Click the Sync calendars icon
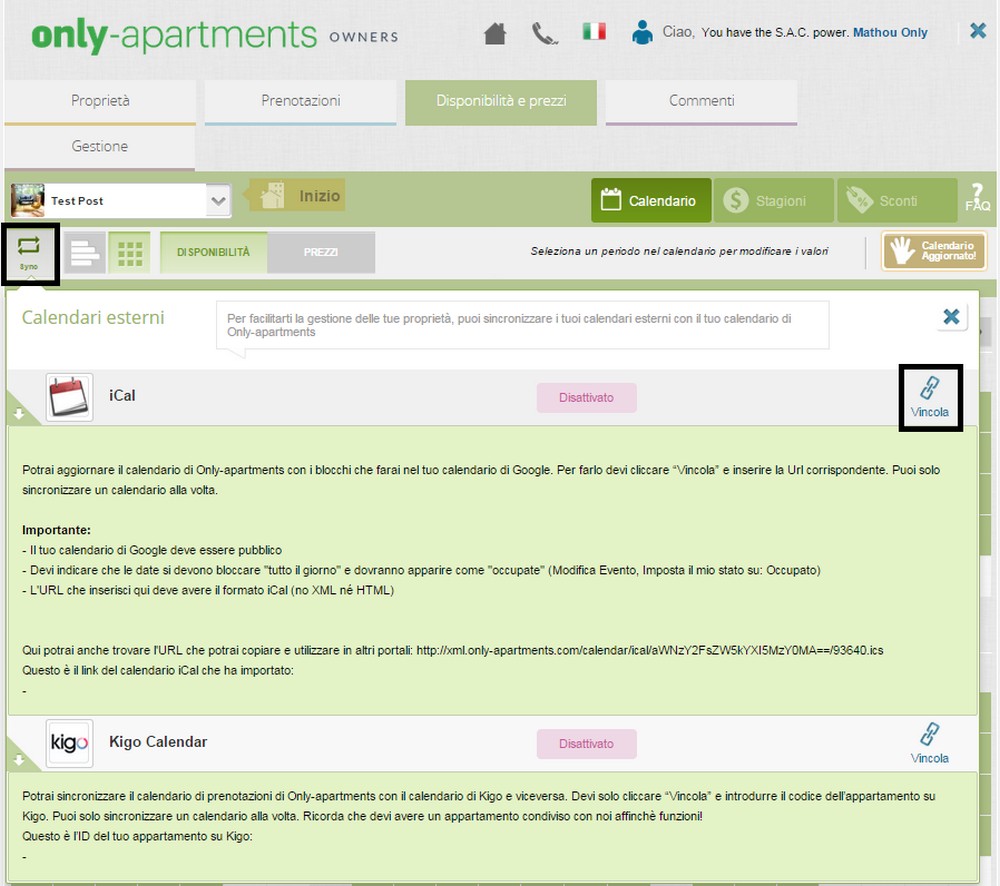This screenshot has height=886, width=1000. [29, 253]
